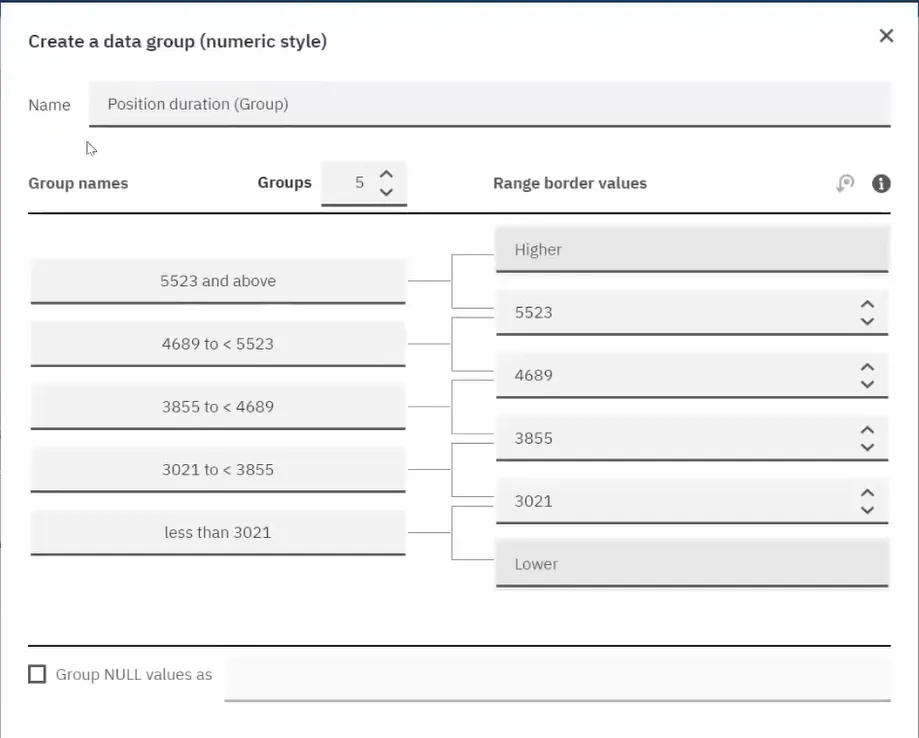
Task: Click the reset range border values icon
Action: click(845, 183)
